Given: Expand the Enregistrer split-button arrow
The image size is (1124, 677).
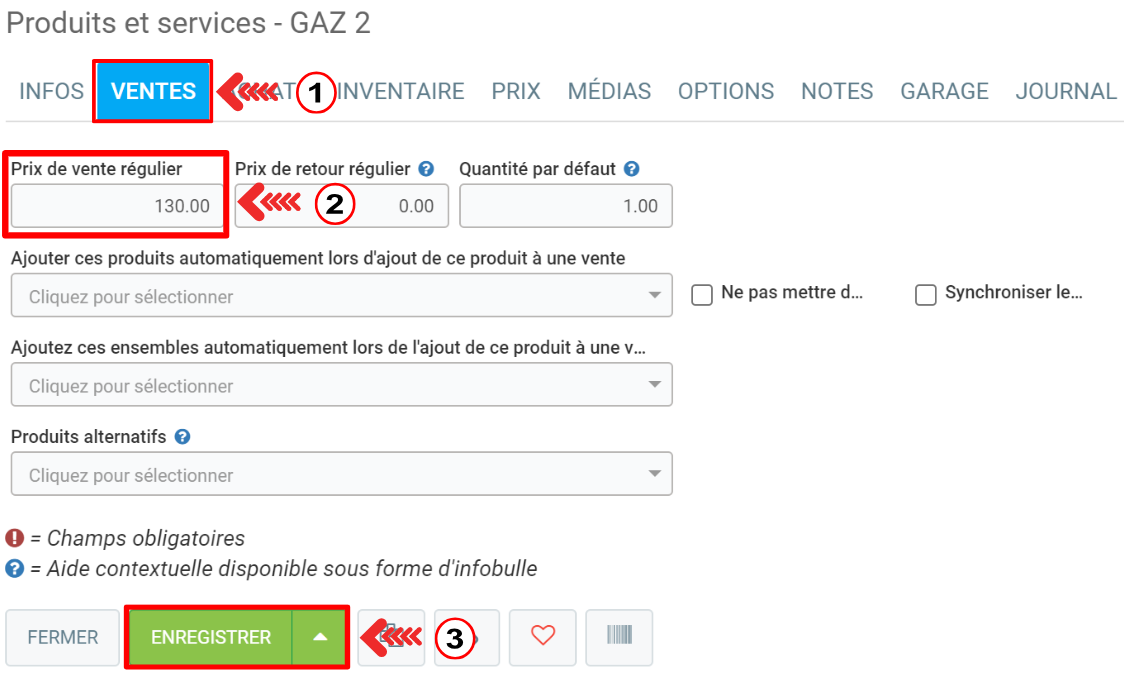Looking at the screenshot, I should (x=319, y=637).
